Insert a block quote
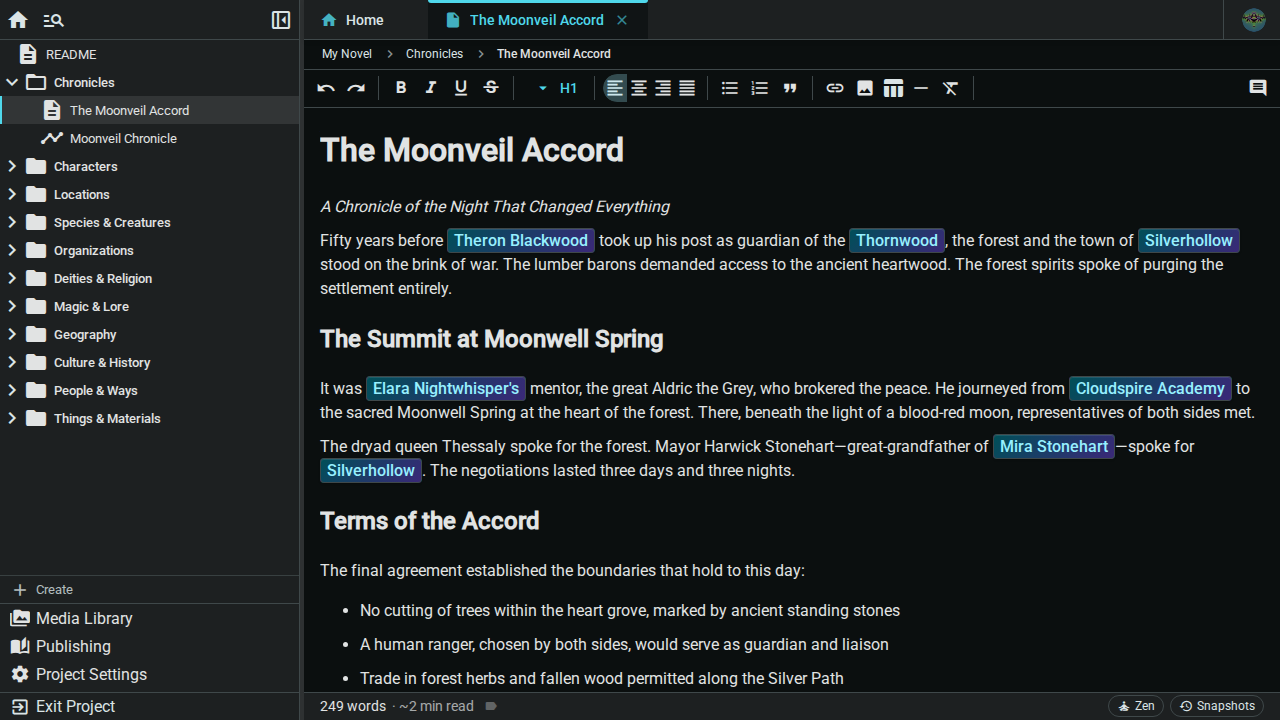This screenshot has height=720, width=1280. click(790, 88)
